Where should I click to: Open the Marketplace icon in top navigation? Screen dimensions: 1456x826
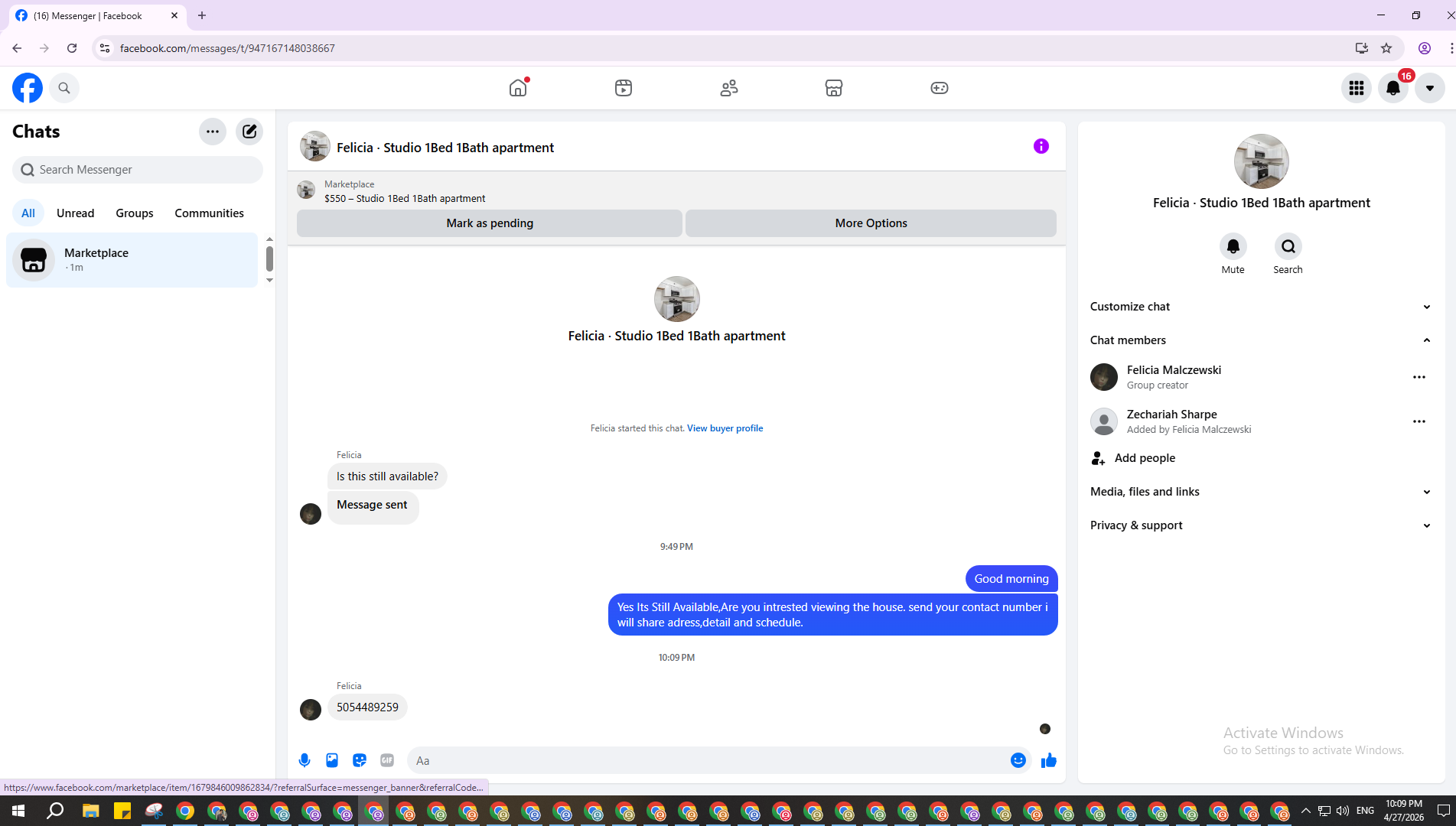coord(834,88)
